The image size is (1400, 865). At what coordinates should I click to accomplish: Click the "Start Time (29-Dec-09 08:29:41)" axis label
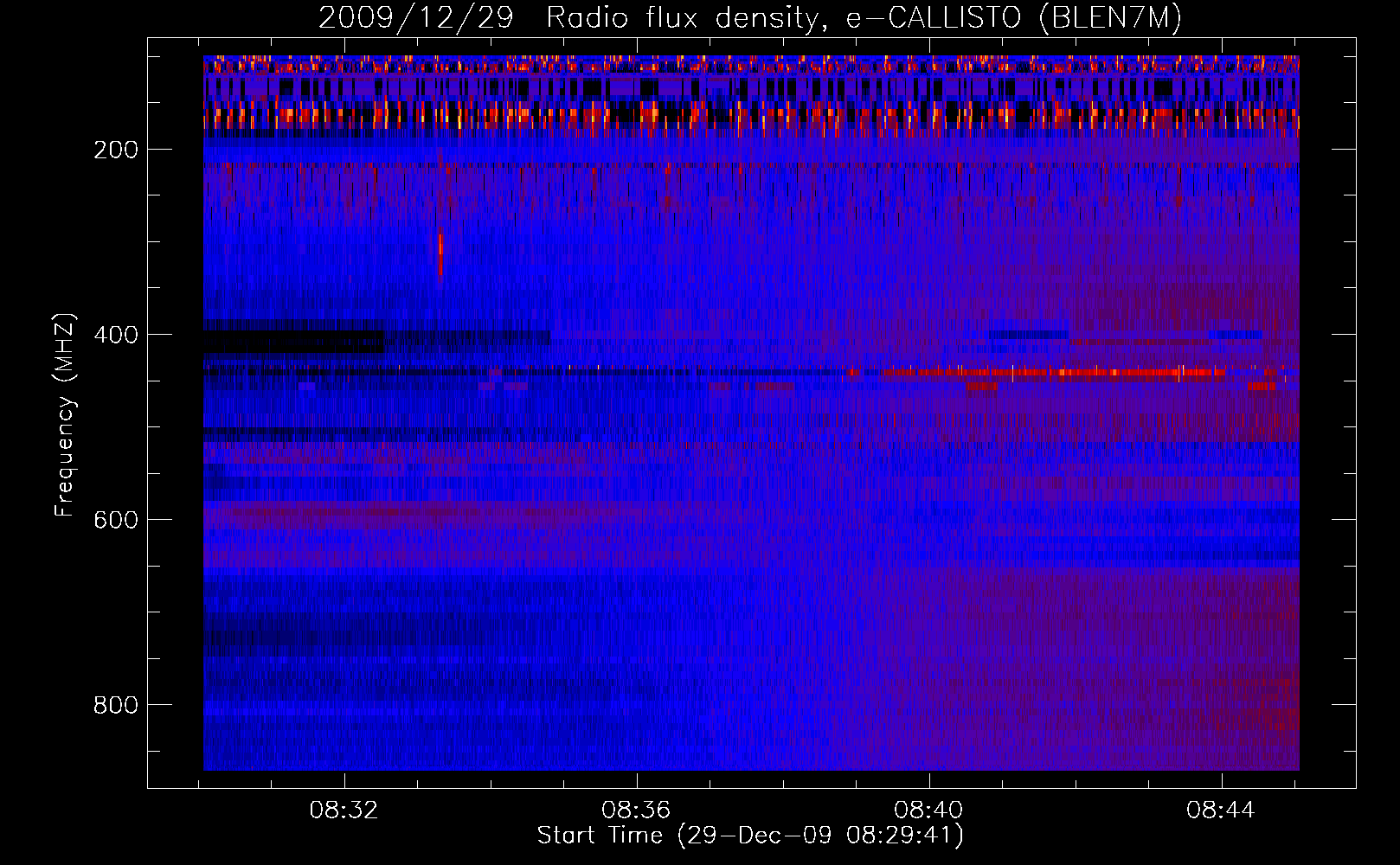click(x=750, y=836)
